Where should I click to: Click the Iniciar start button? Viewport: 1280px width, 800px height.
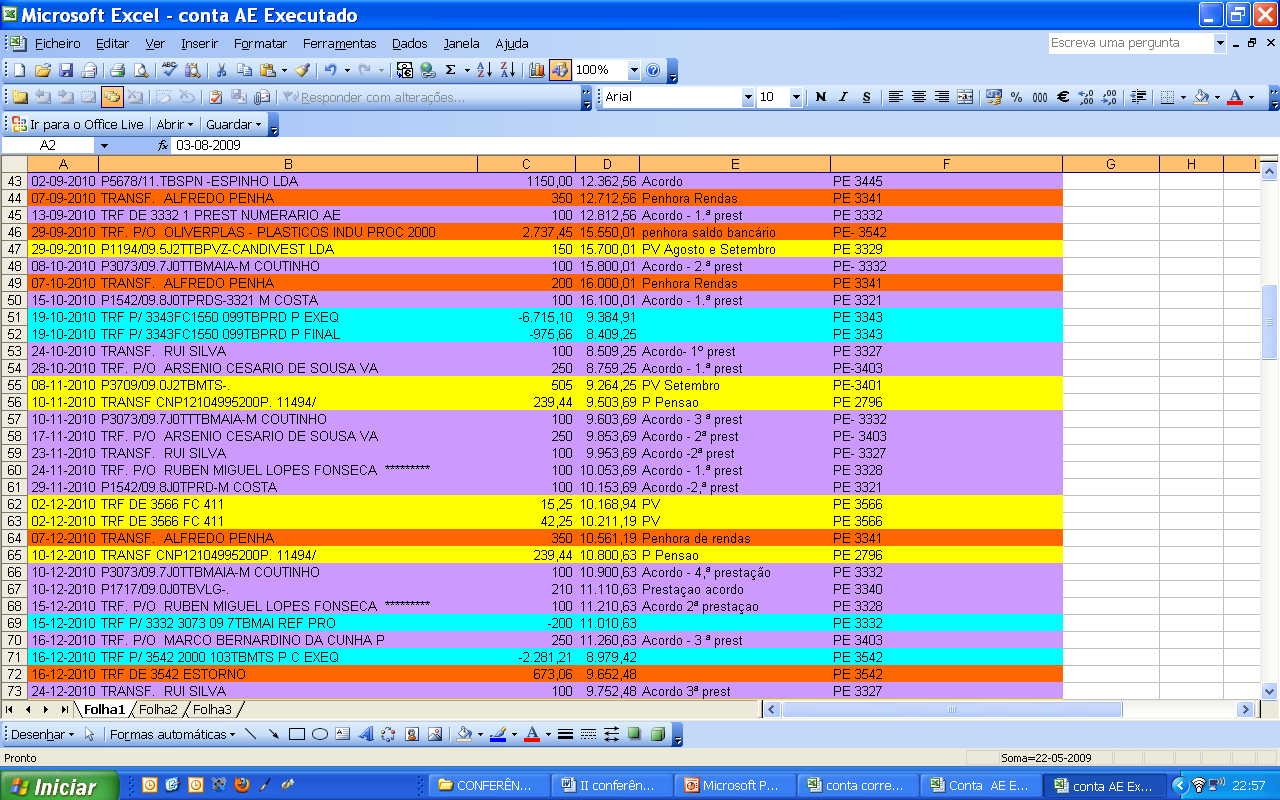pos(59,786)
